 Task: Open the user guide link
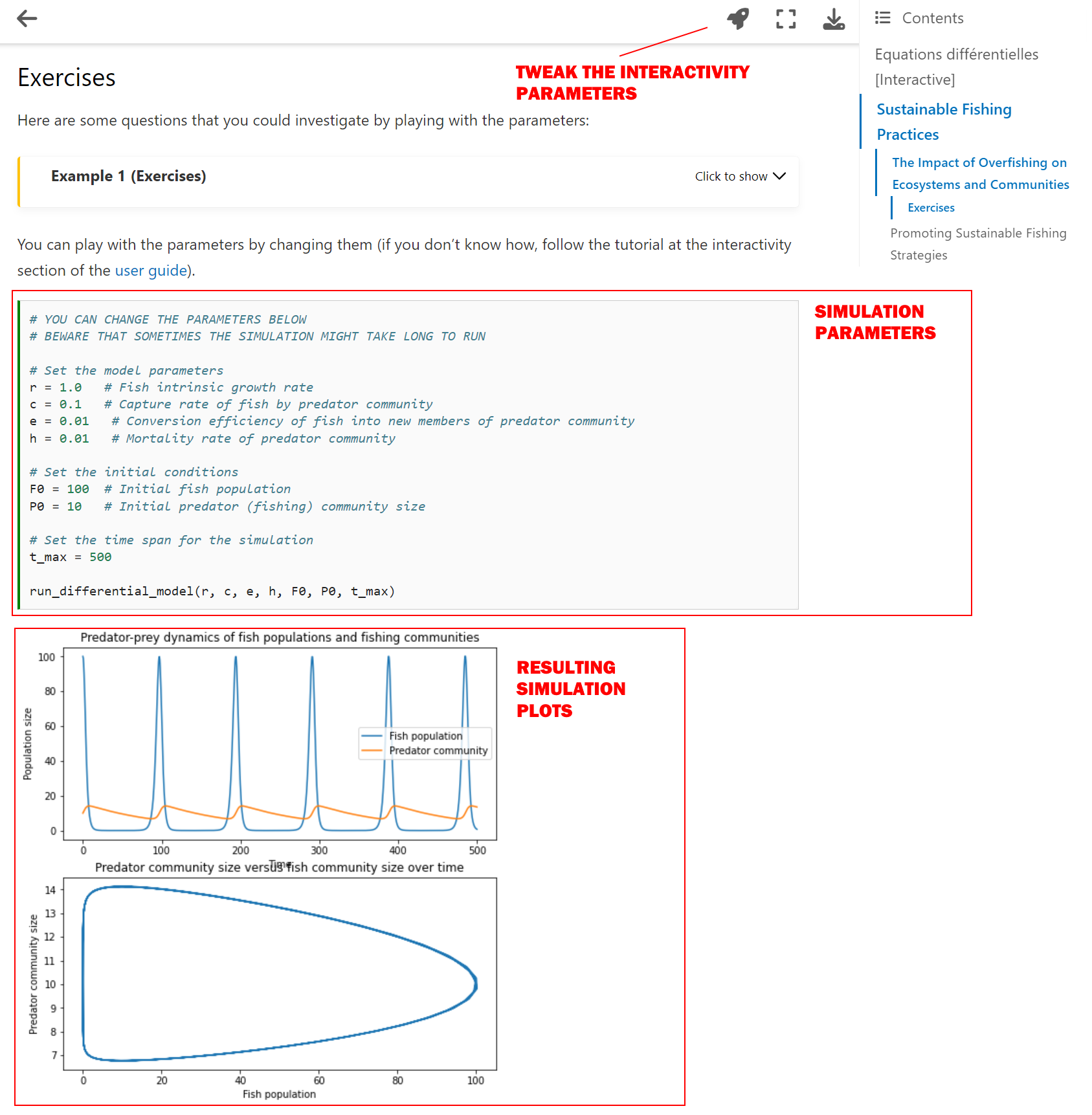click(151, 270)
